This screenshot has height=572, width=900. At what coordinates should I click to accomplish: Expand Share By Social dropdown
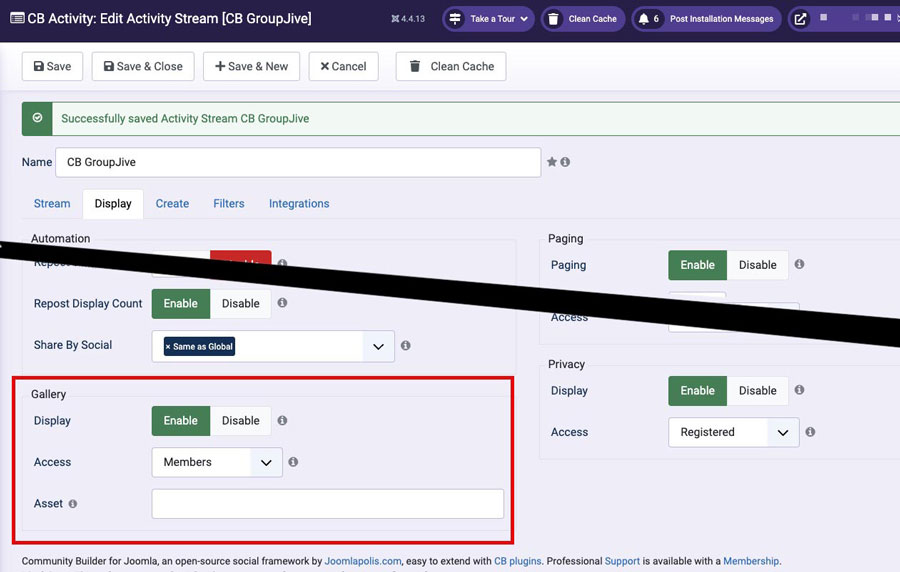377,347
